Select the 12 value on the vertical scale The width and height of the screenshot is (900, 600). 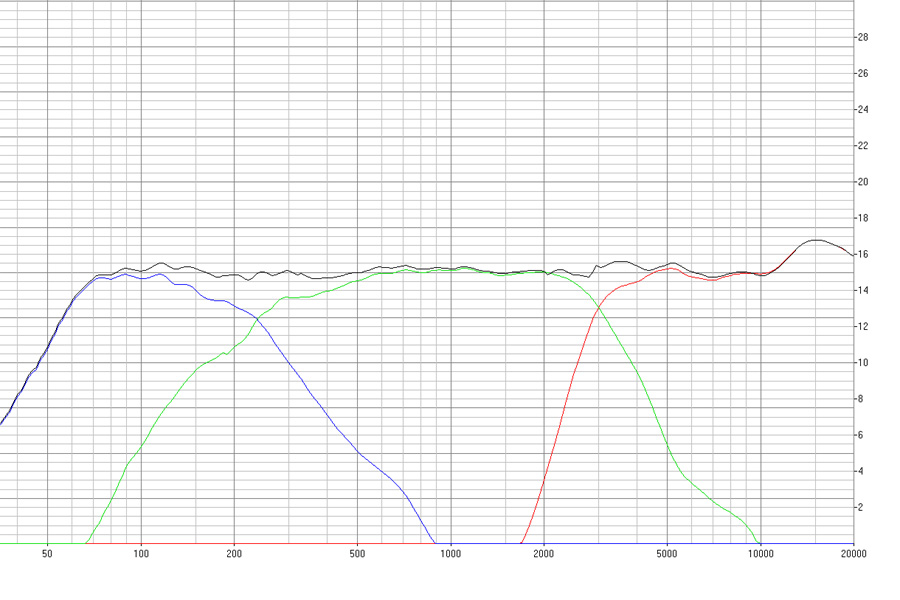point(863,327)
